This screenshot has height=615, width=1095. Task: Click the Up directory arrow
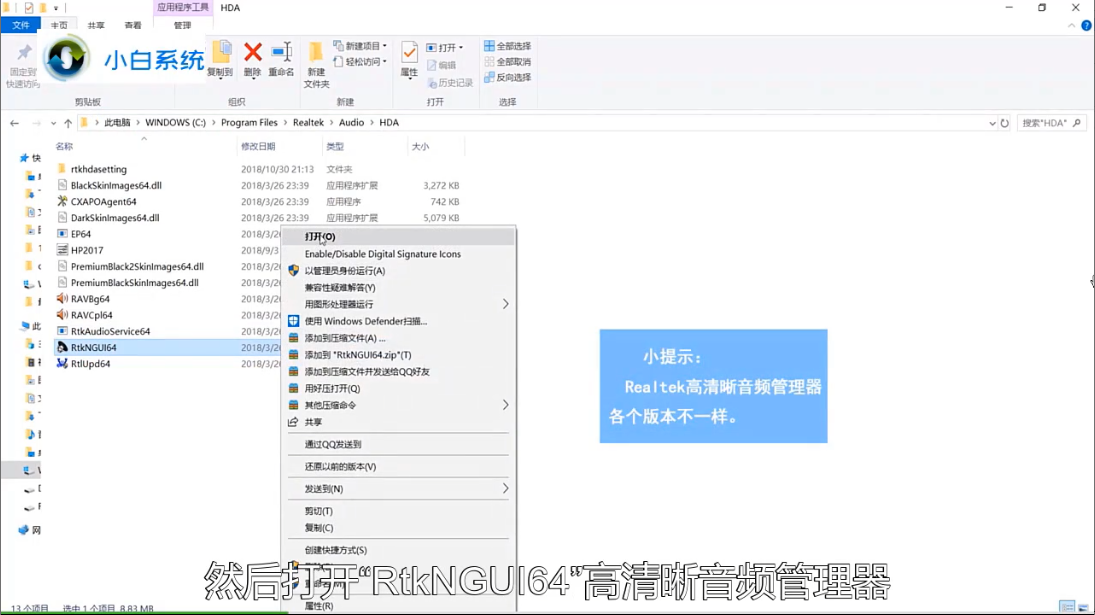(x=68, y=123)
